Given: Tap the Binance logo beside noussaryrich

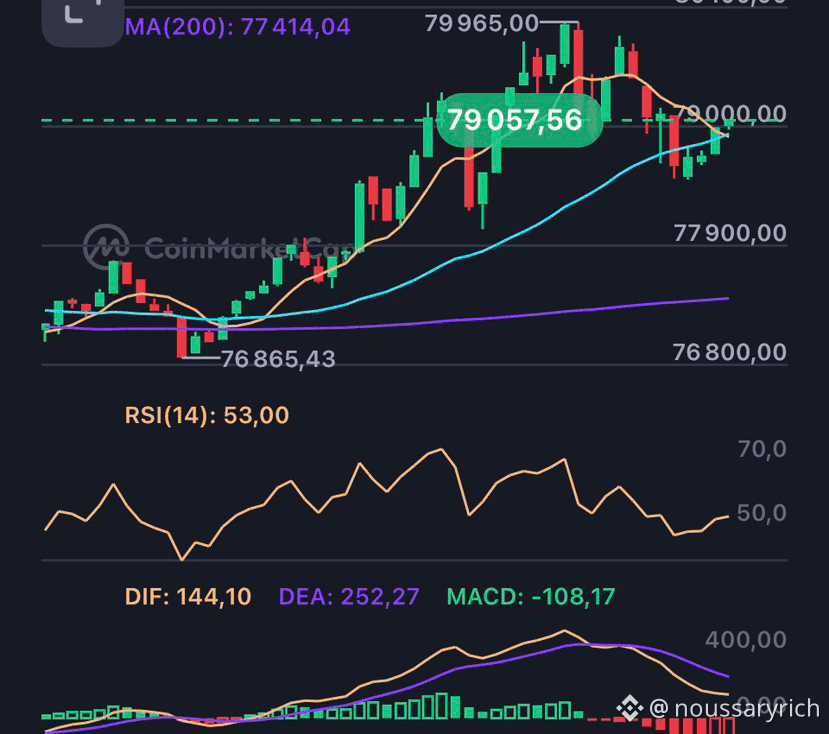Looking at the screenshot, I should pyautogui.click(x=630, y=708).
